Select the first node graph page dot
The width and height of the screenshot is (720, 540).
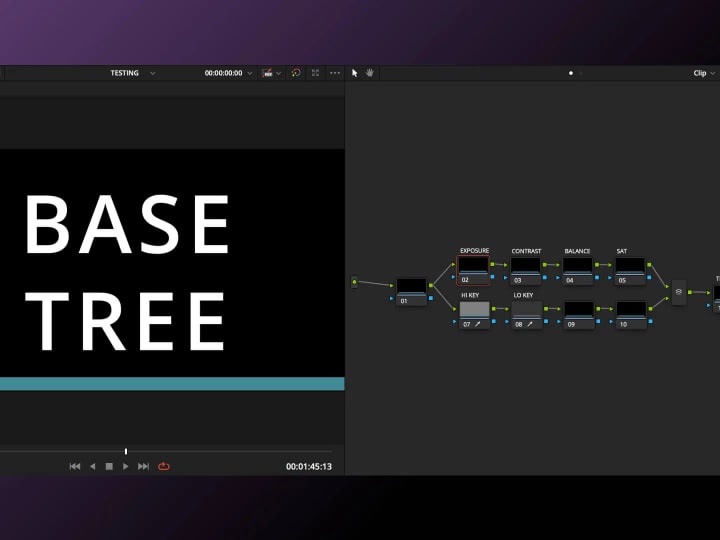pyautogui.click(x=571, y=73)
